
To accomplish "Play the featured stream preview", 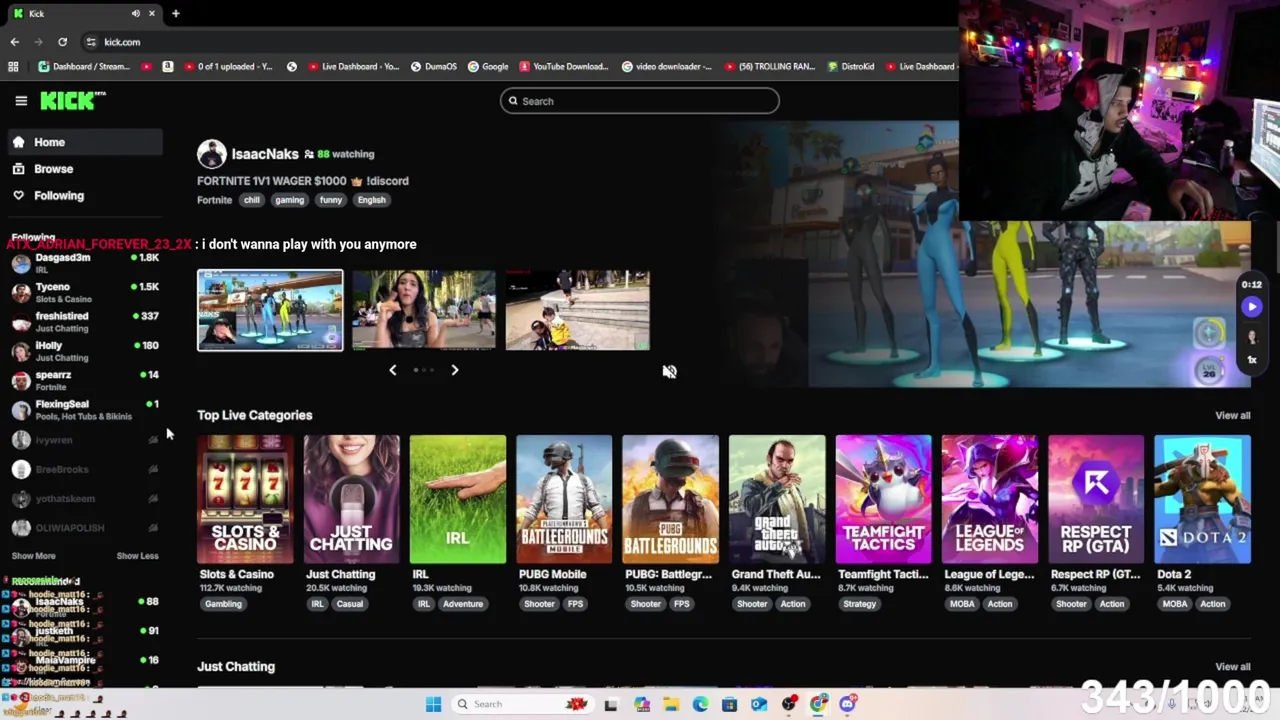I will [x=1251, y=307].
